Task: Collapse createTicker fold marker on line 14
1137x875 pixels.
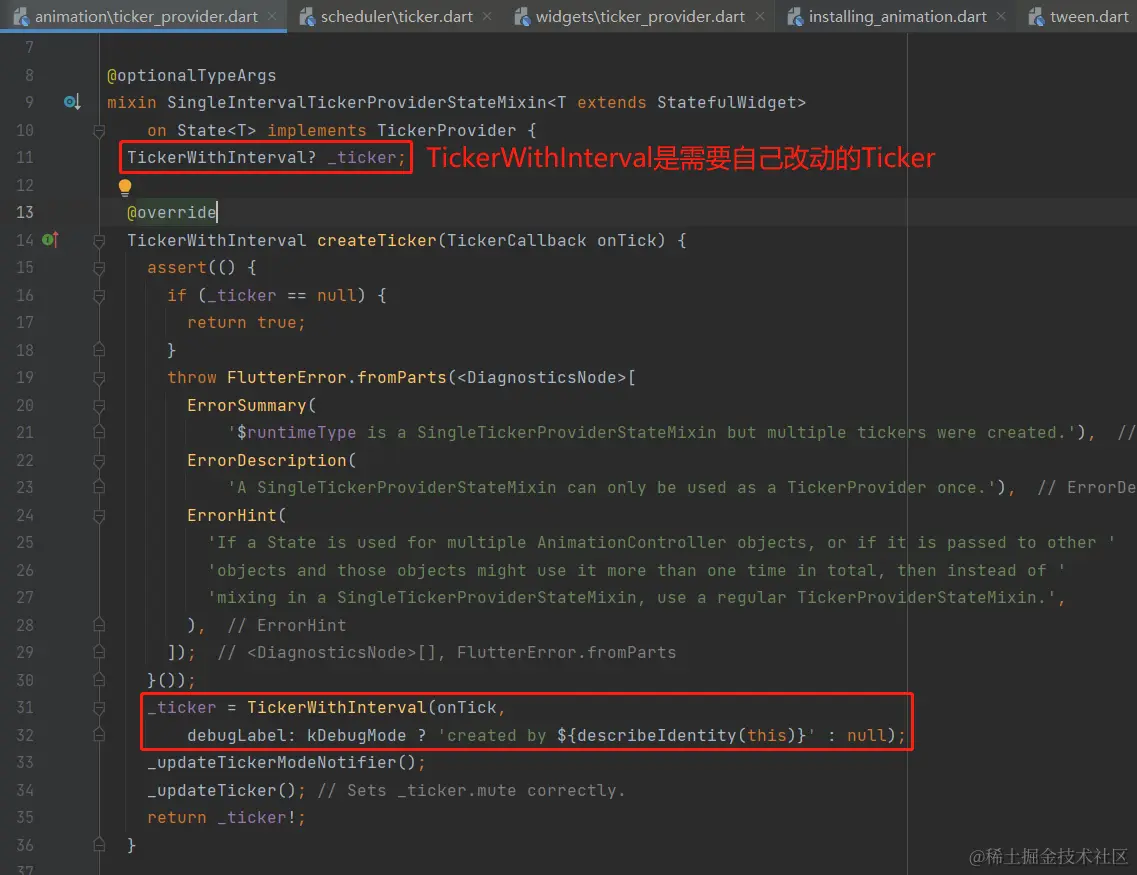Action: click(x=99, y=241)
